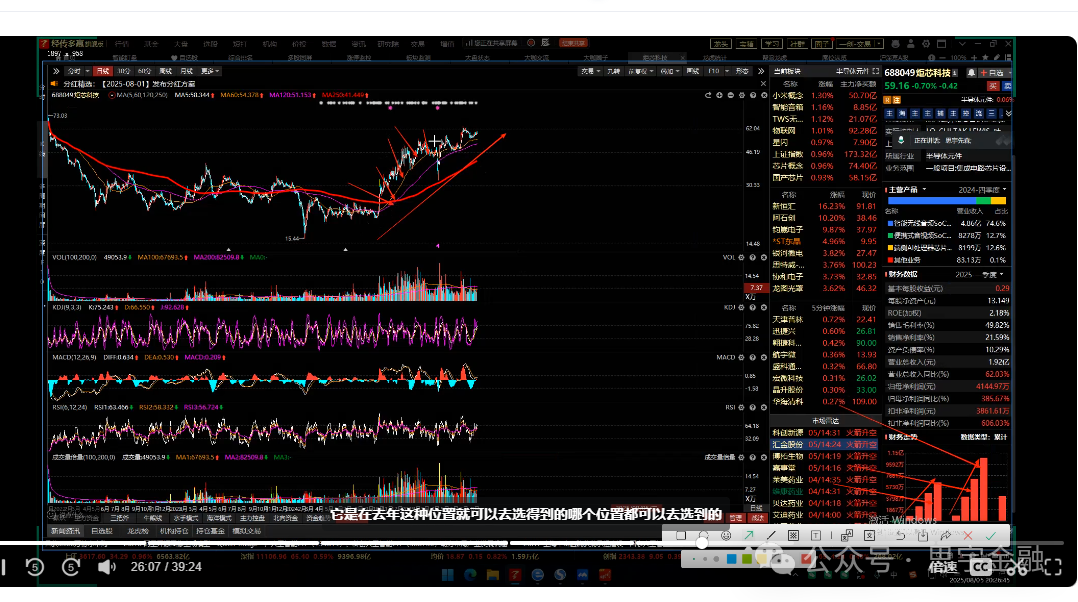Click the red 买 buy button
Viewport: 1078px width, 602px height.
[x=993, y=86]
